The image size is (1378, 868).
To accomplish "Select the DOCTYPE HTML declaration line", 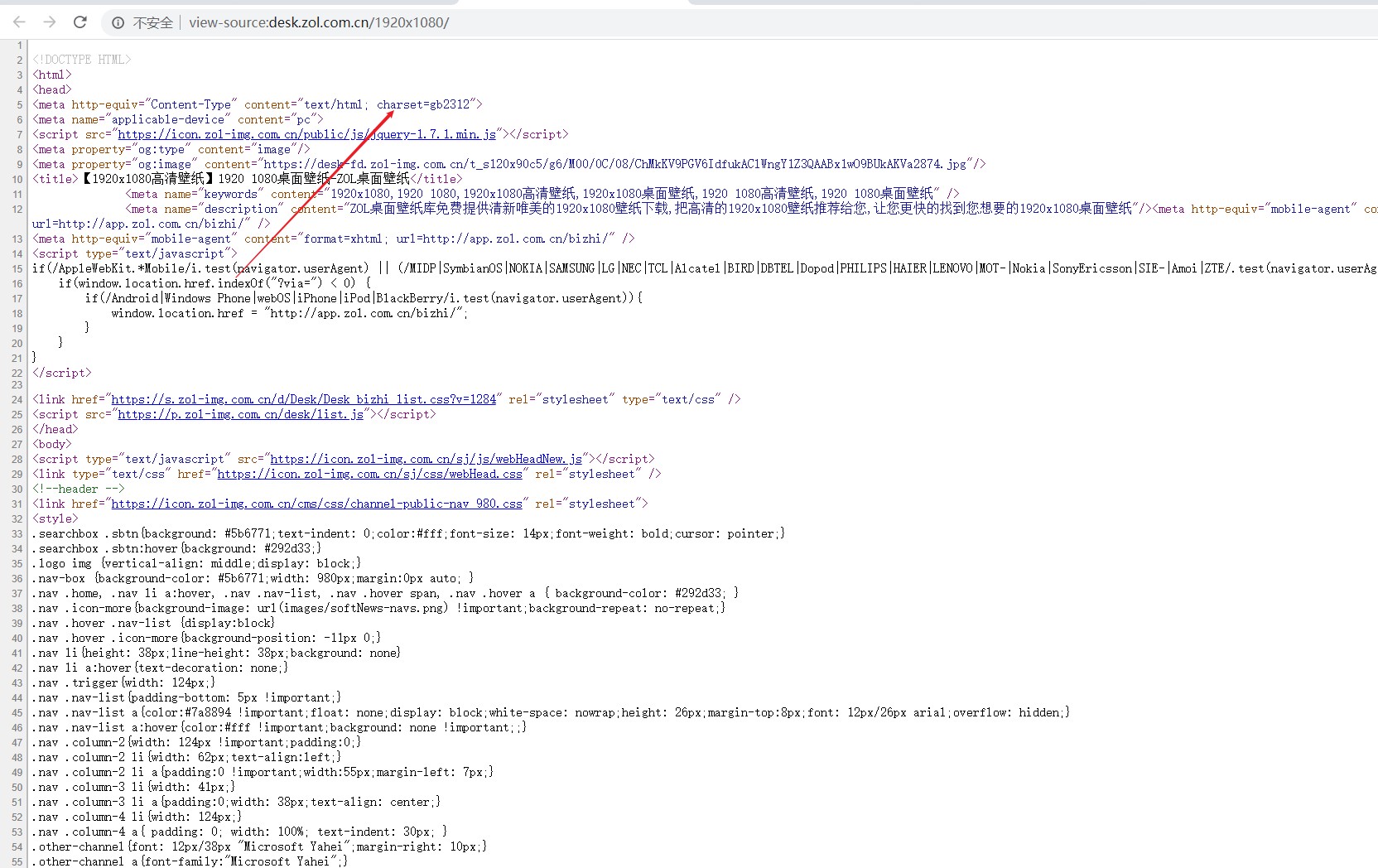I will click(x=82, y=60).
